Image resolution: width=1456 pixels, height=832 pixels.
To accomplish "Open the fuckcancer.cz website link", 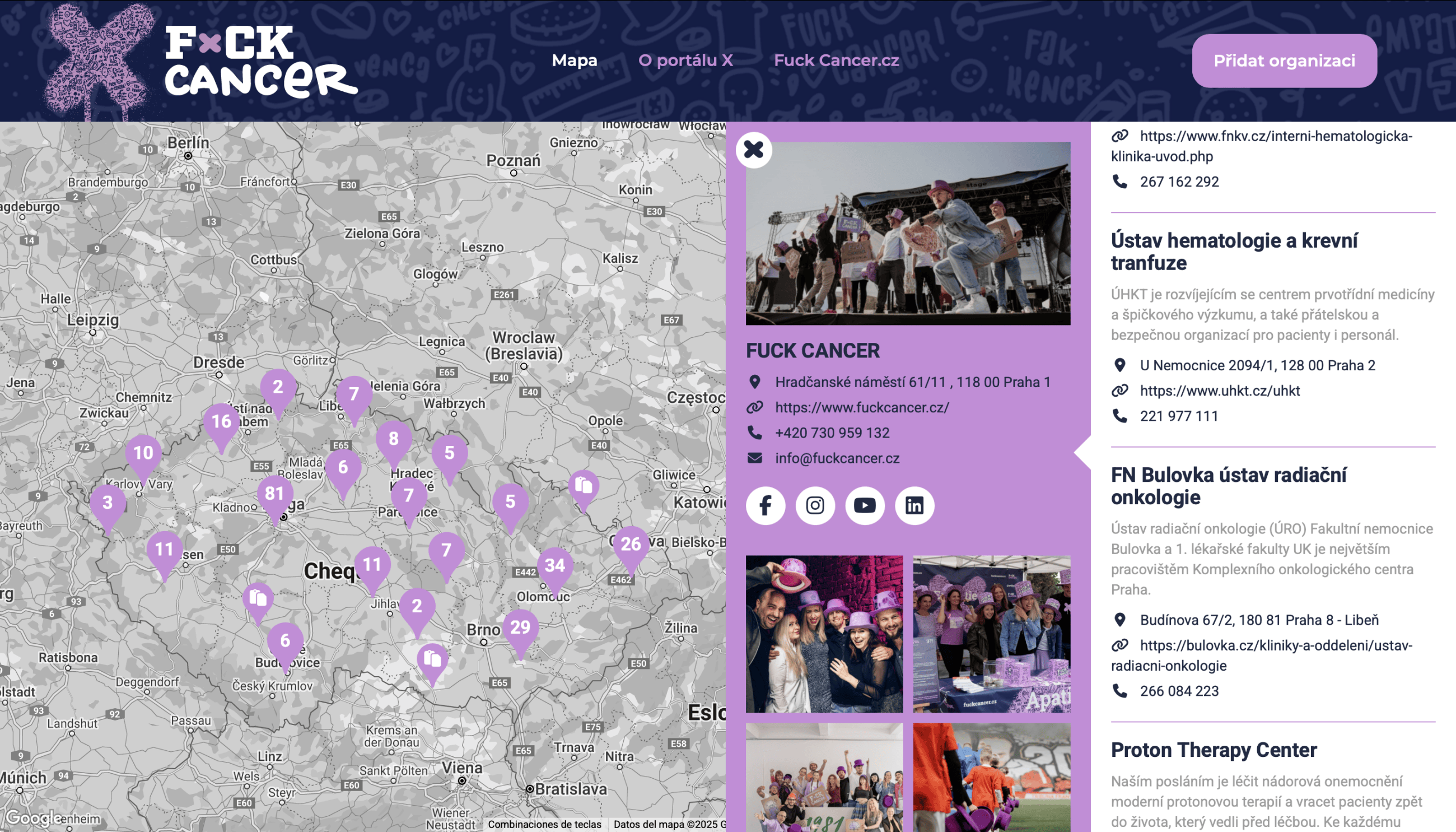I will click(x=862, y=407).
